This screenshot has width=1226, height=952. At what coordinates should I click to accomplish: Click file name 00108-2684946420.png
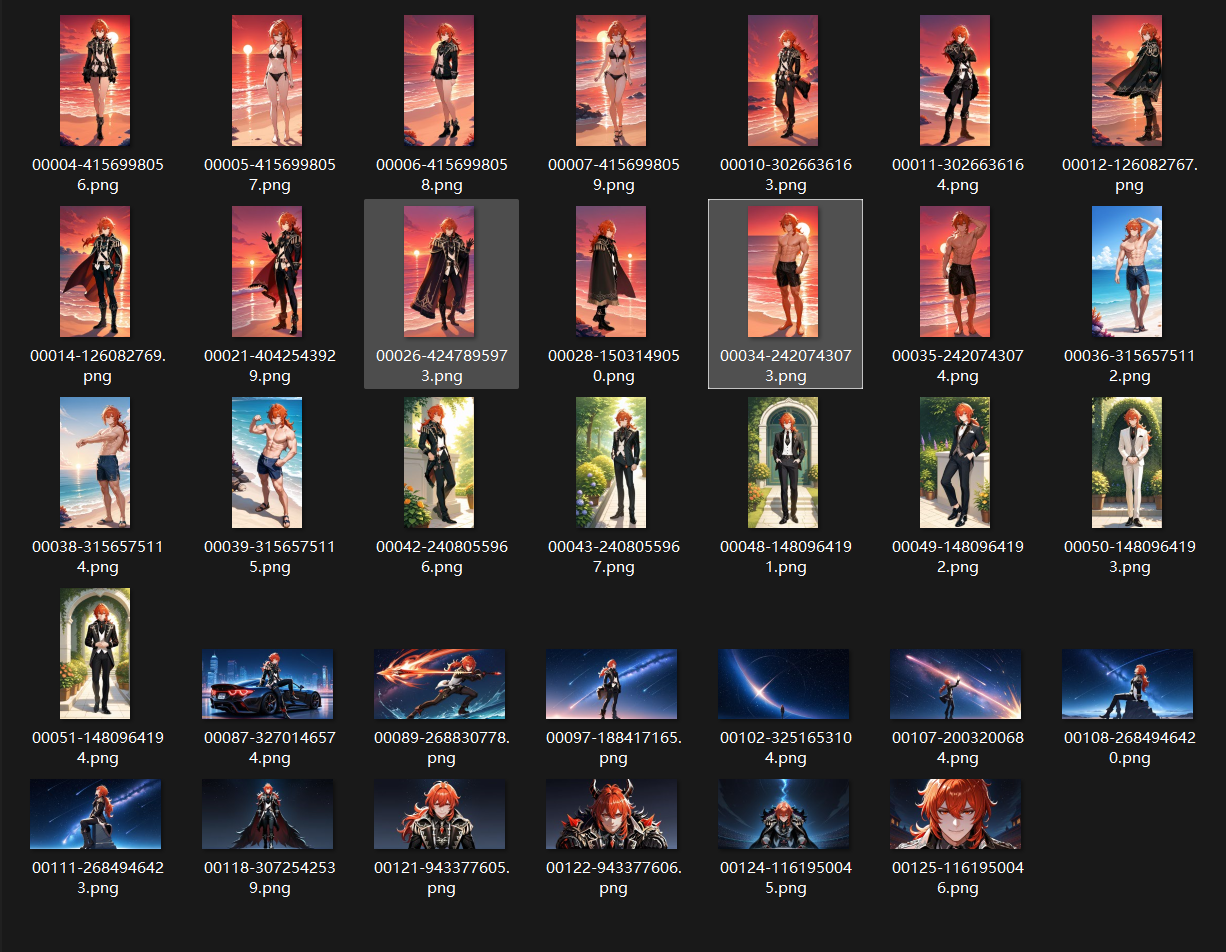(1129, 748)
